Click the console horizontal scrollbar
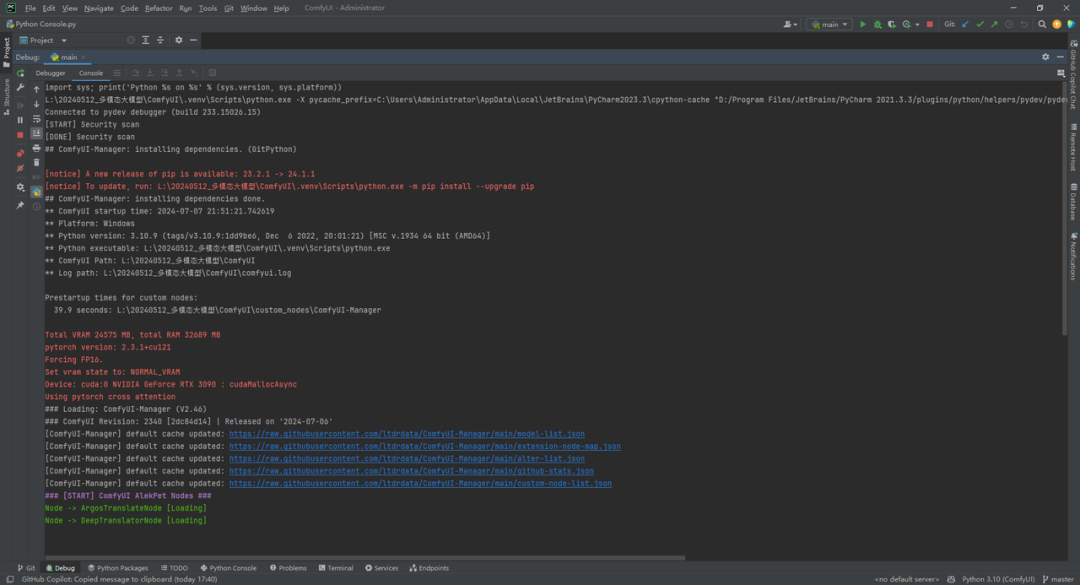 pyautogui.click(x=365, y=557)
